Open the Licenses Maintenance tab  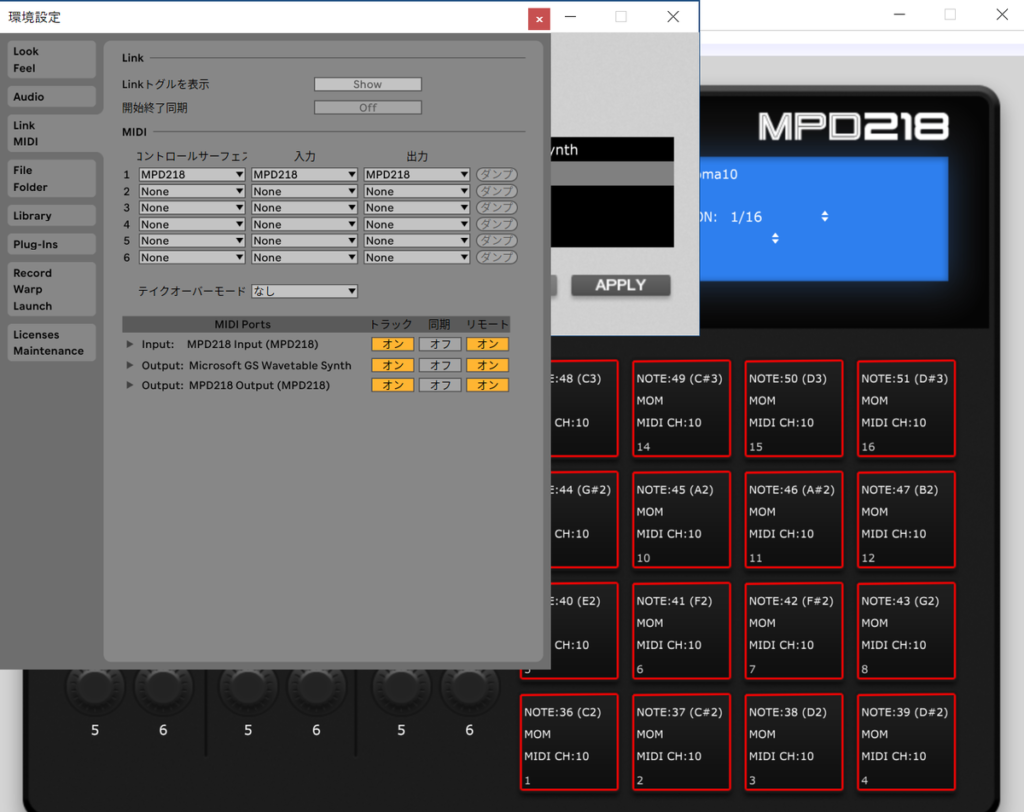coord(52,342)
